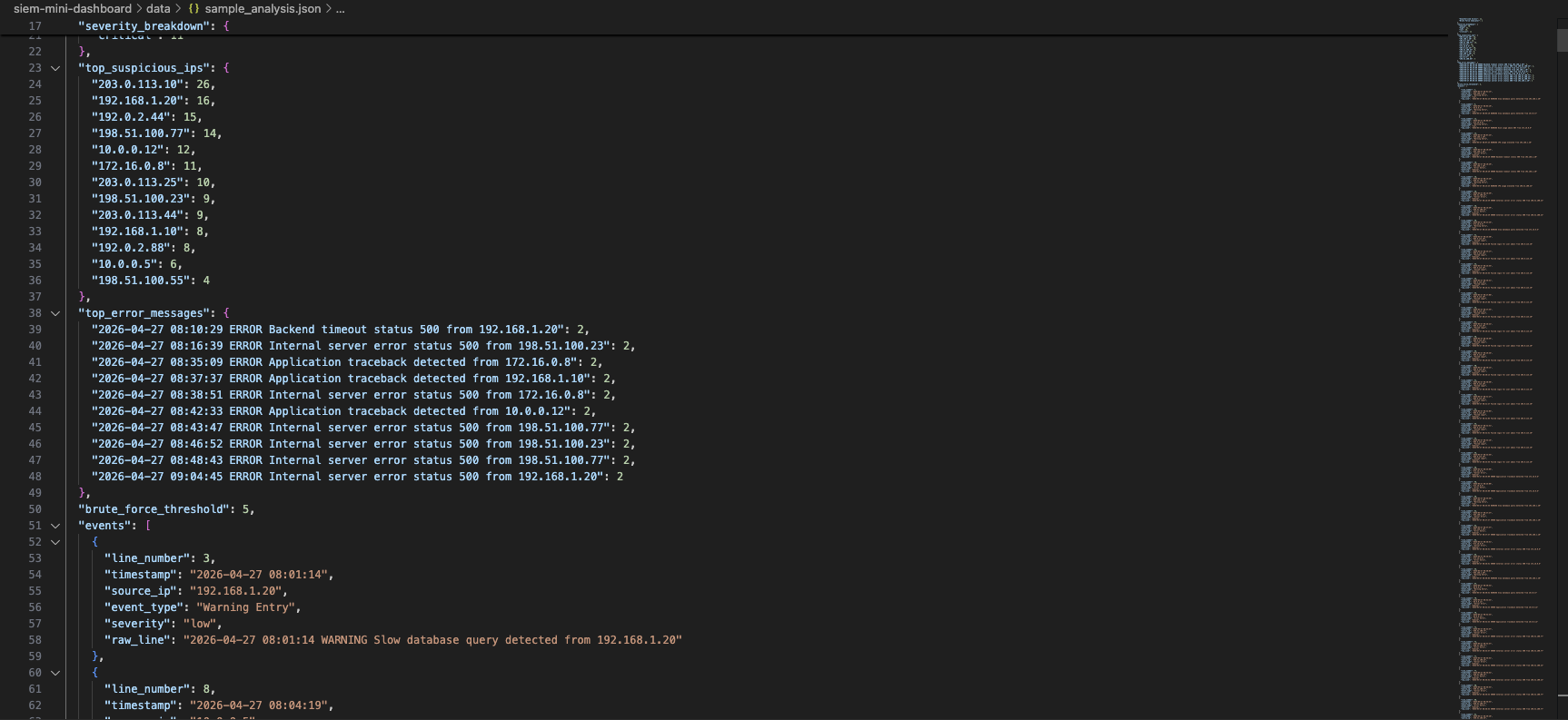Screen dimensions: 1568x720
Task: Click the 08:10:29 Backend timeout error line
Action: click(340, 330)
